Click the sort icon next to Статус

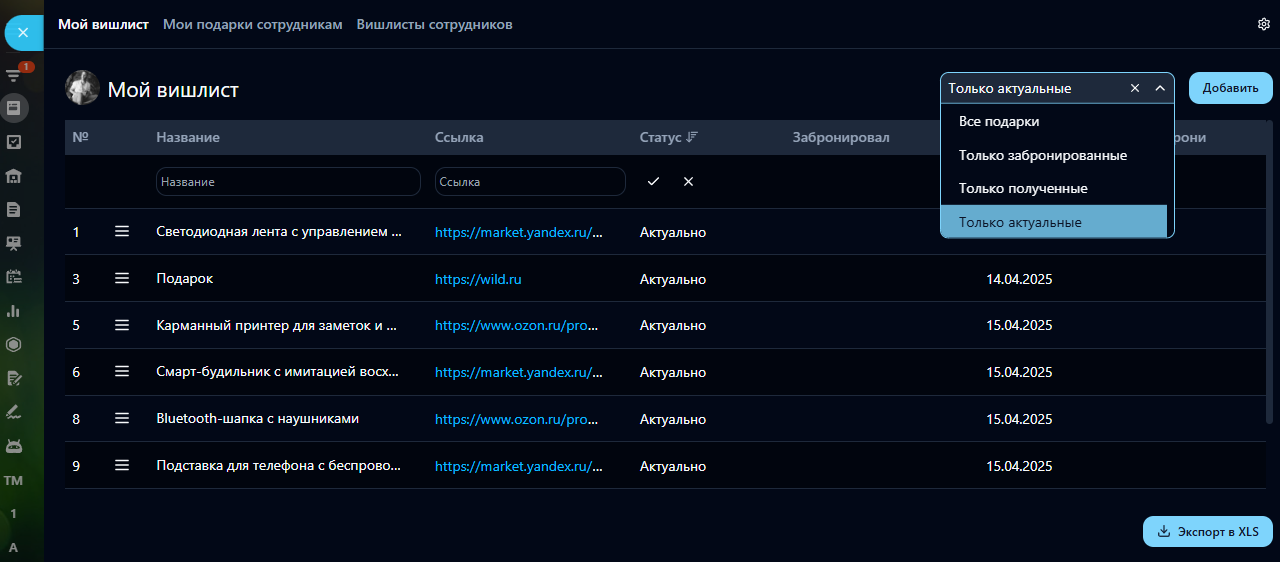coord(692,137)
